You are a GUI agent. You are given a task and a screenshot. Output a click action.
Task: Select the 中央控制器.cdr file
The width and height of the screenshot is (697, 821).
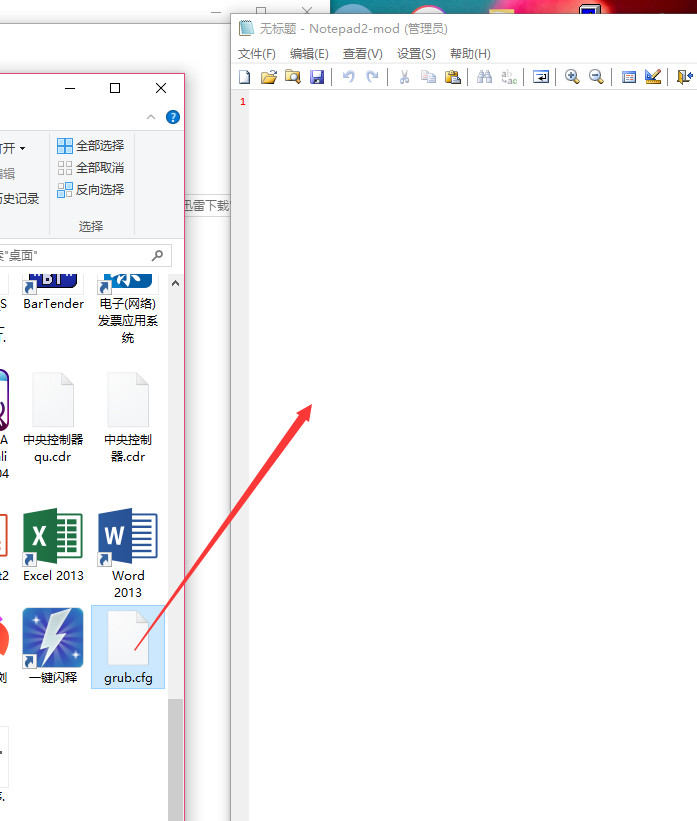click(128, 418)
